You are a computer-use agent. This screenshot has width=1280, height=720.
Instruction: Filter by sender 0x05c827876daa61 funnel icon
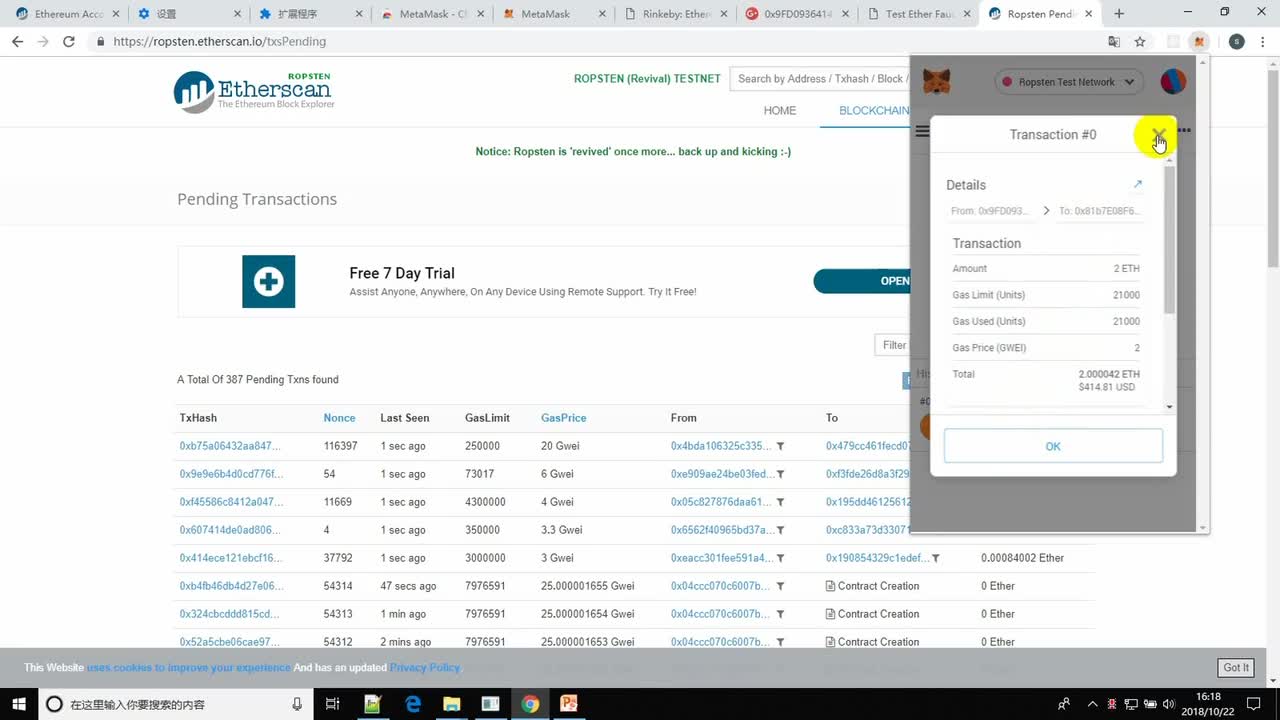click(x=780, y=502)
